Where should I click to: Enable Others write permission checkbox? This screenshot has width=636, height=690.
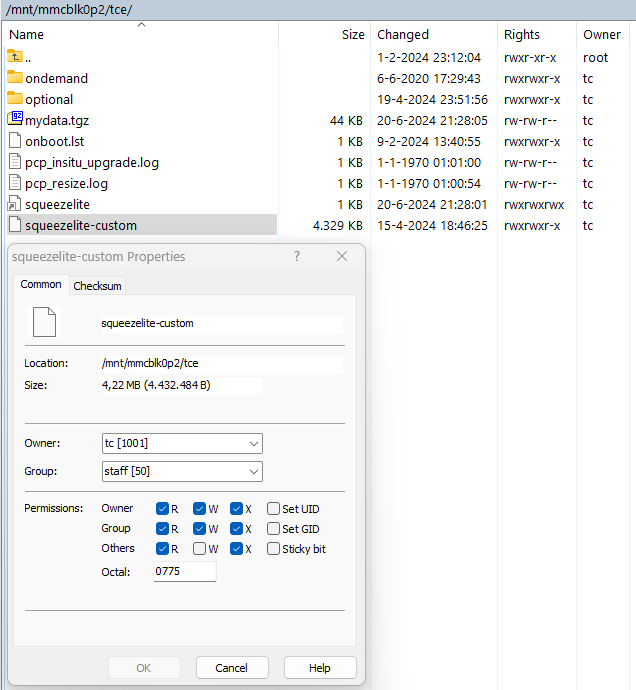point(199,549)
